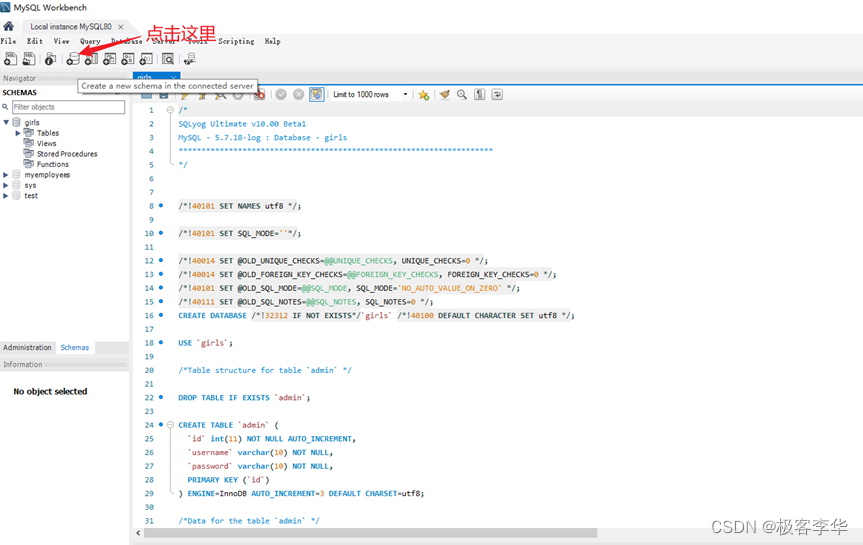Expand the Tables node under girls
This screenshot has width=863, height=545.
[x=18, y=133]
